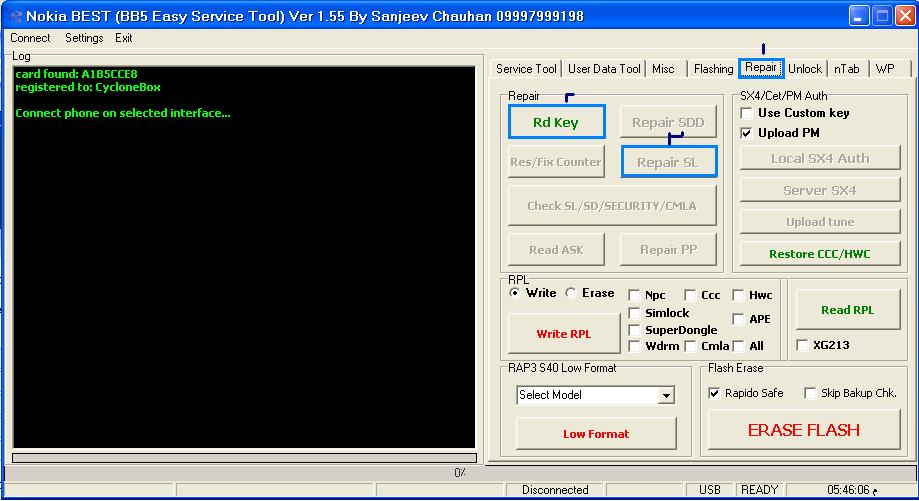
Task: Open the Connect menu
Action: (x=30, y=38)
